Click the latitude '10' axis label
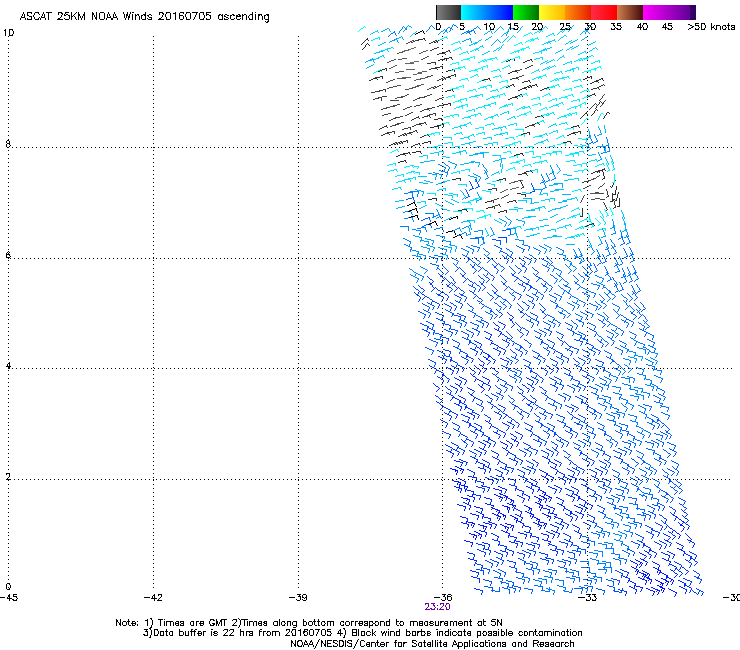Screen dimensions: 740x650 coord(8,33)
